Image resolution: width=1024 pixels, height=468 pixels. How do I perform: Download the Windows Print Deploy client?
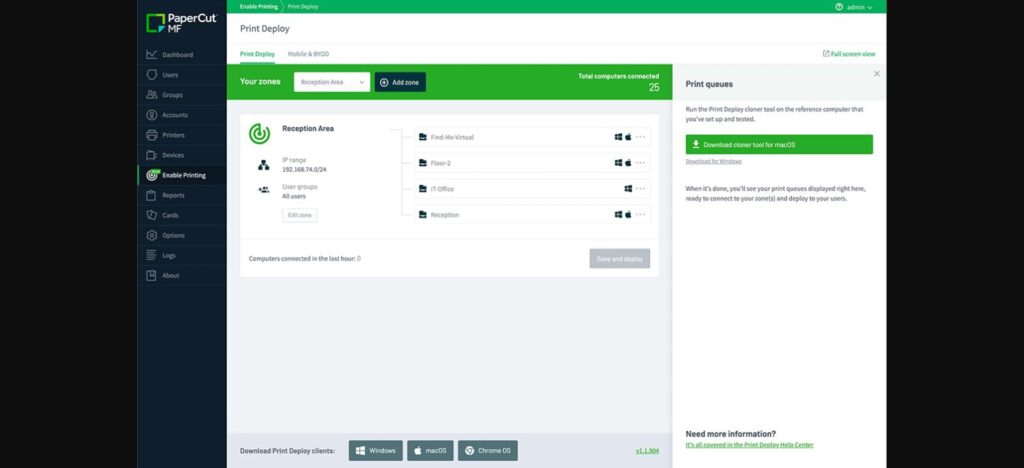pyautogui.click(x=376, y=450)
